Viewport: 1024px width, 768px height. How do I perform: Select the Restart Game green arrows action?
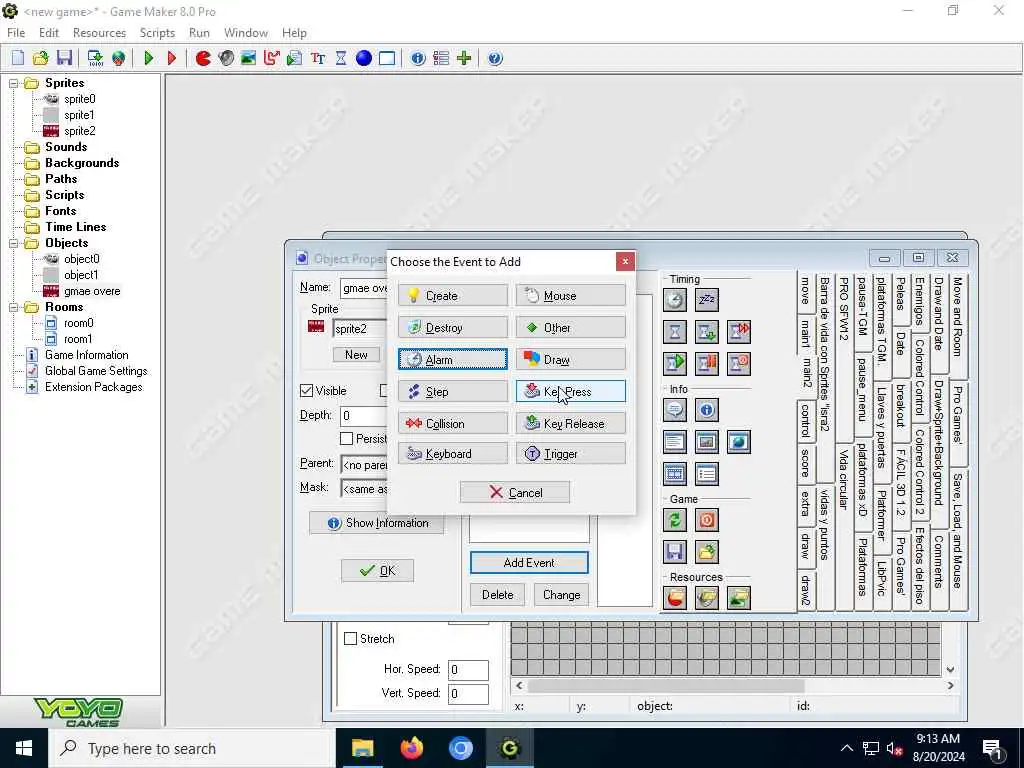click(x=675, y=520)
